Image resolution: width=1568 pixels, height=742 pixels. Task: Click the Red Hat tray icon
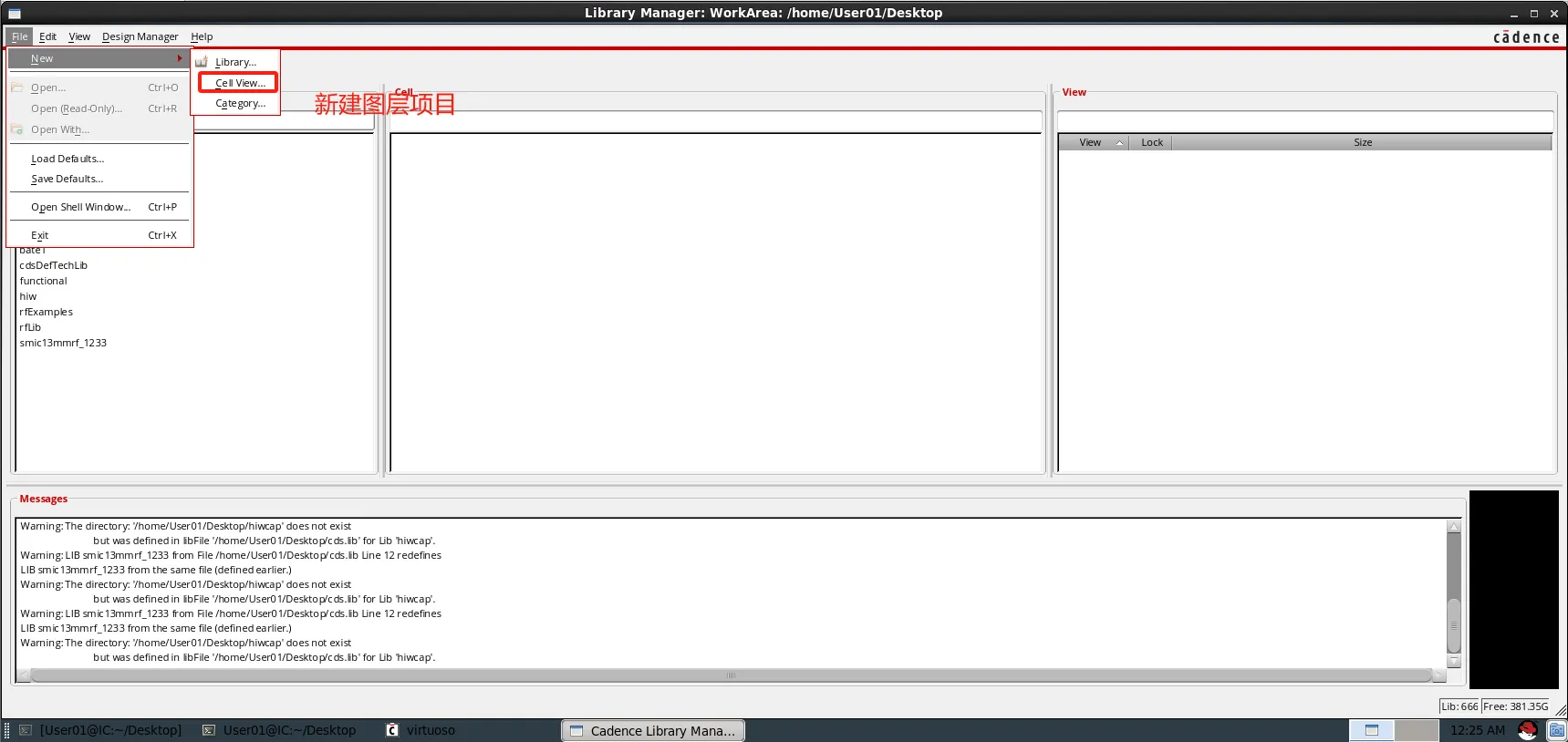click(1527, 730)
